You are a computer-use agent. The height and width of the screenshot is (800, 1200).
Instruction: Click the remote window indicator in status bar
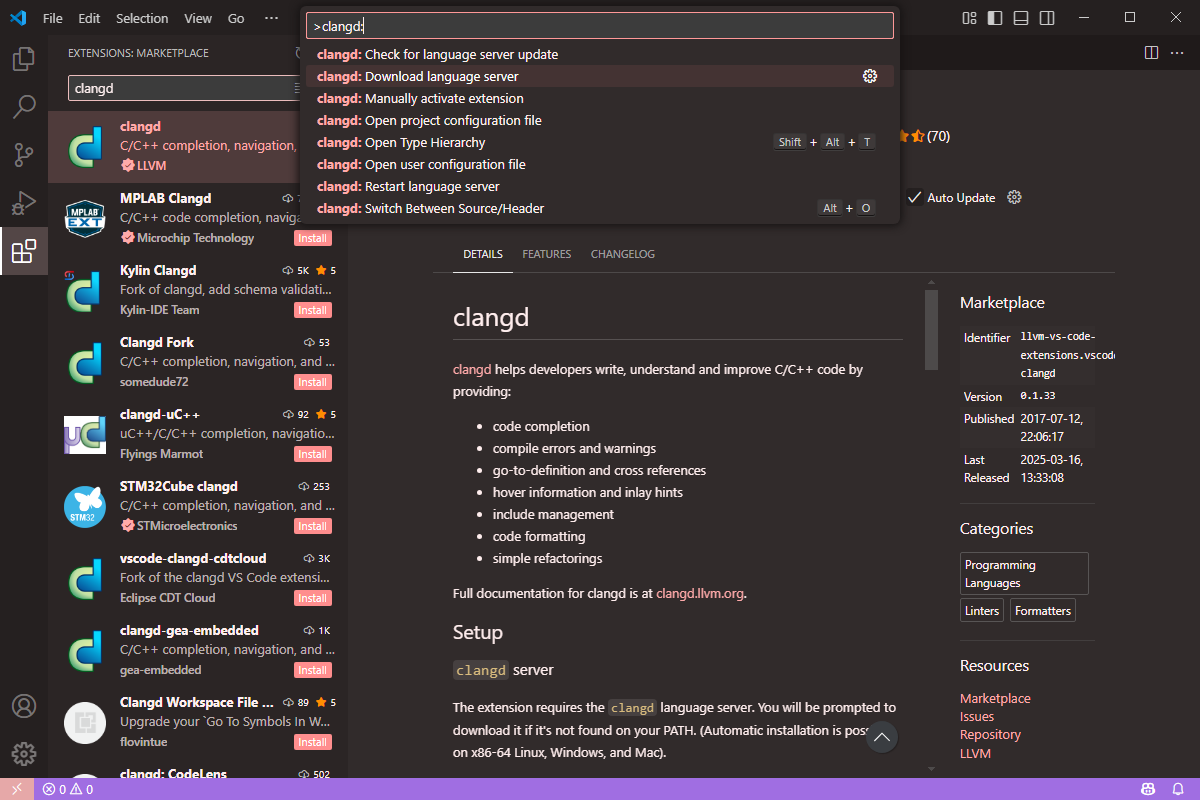pos(17,789)
